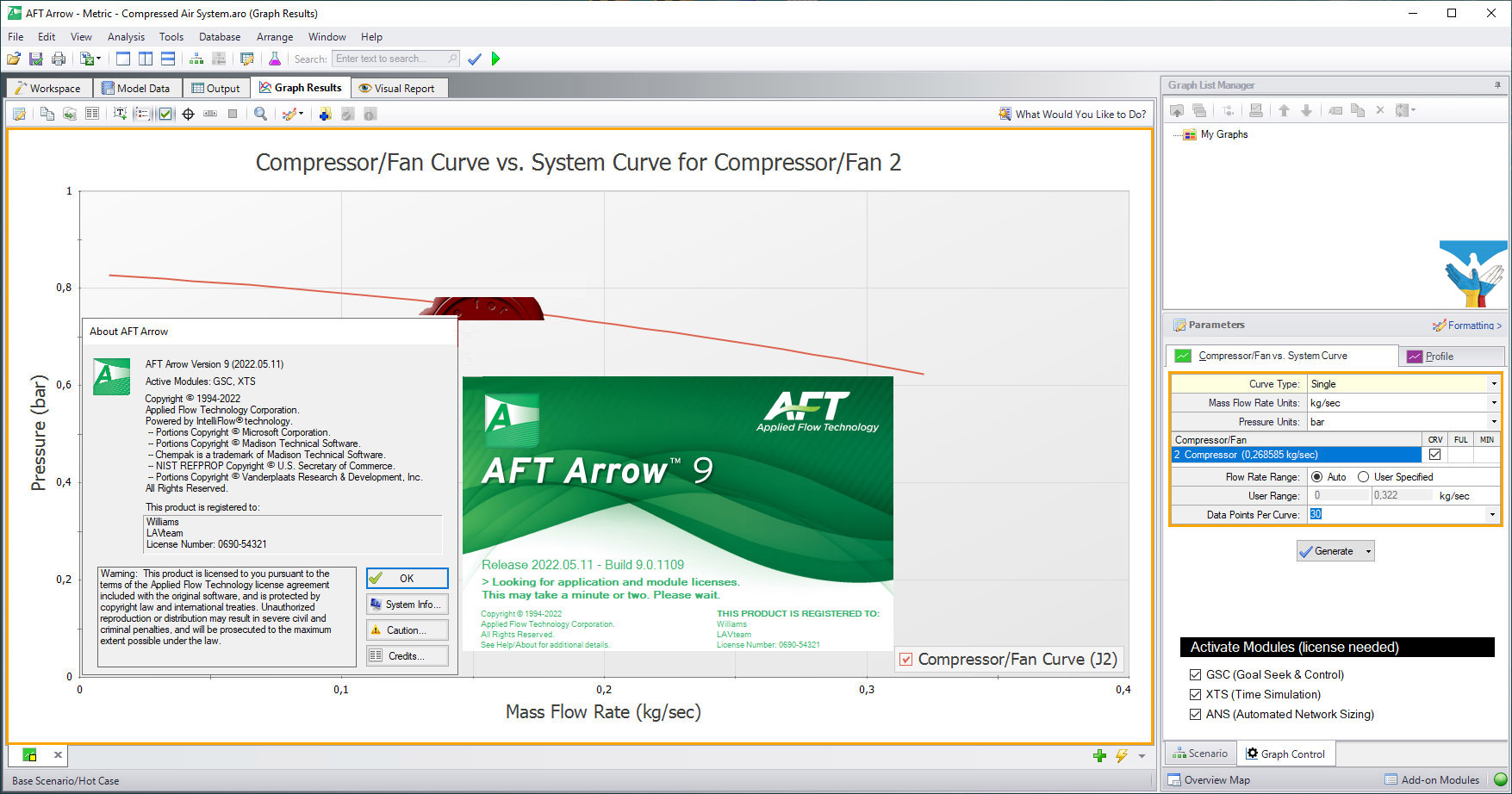Expand graph tab list arrow at bottom
The height and width of the screenshot is (794, 1512).
pyautogui.click(x=1142, y=756)
